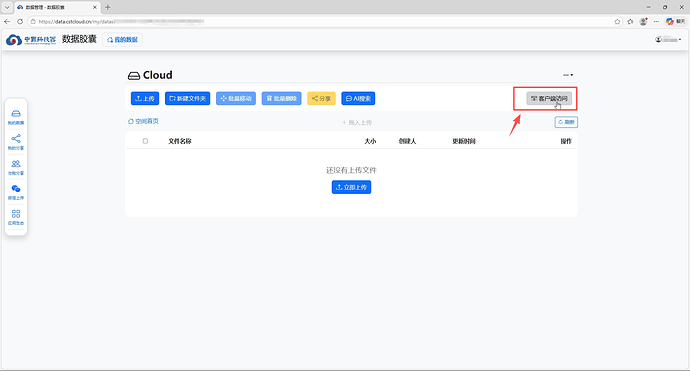Click the 文件名称 column header
Viewport: 690px width, 371px height.
point(180,141)
